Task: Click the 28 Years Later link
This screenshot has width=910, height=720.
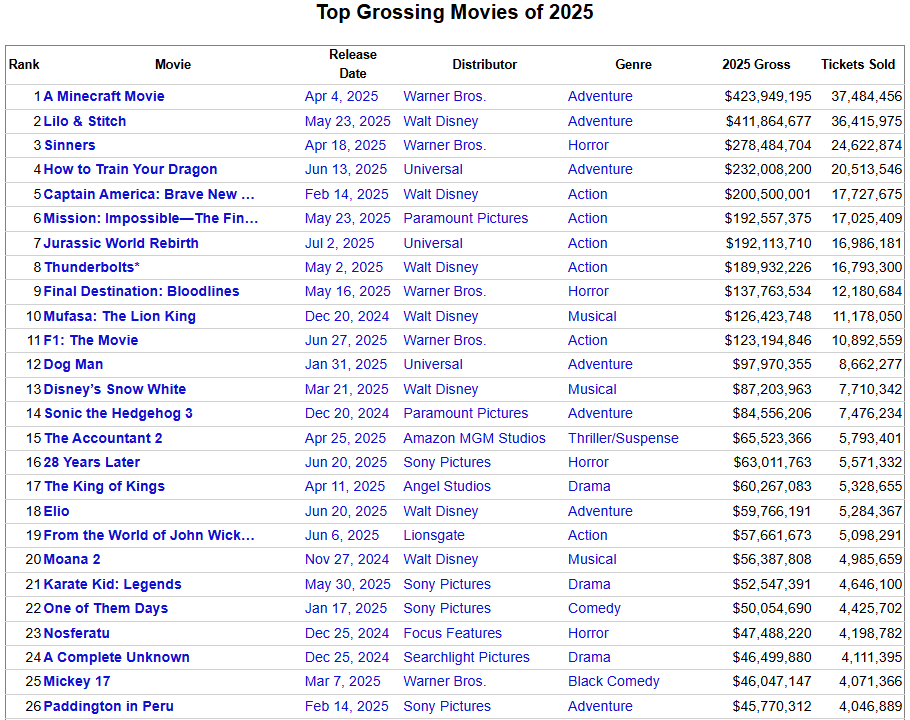Action: [x=92, y=462]
